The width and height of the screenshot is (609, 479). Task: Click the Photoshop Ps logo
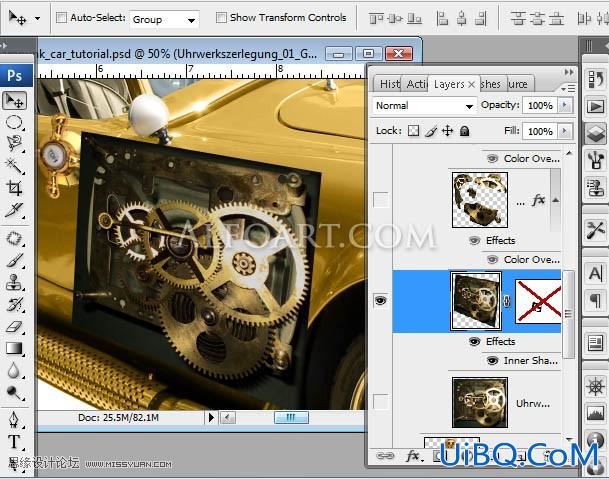(x=15, y=75)
